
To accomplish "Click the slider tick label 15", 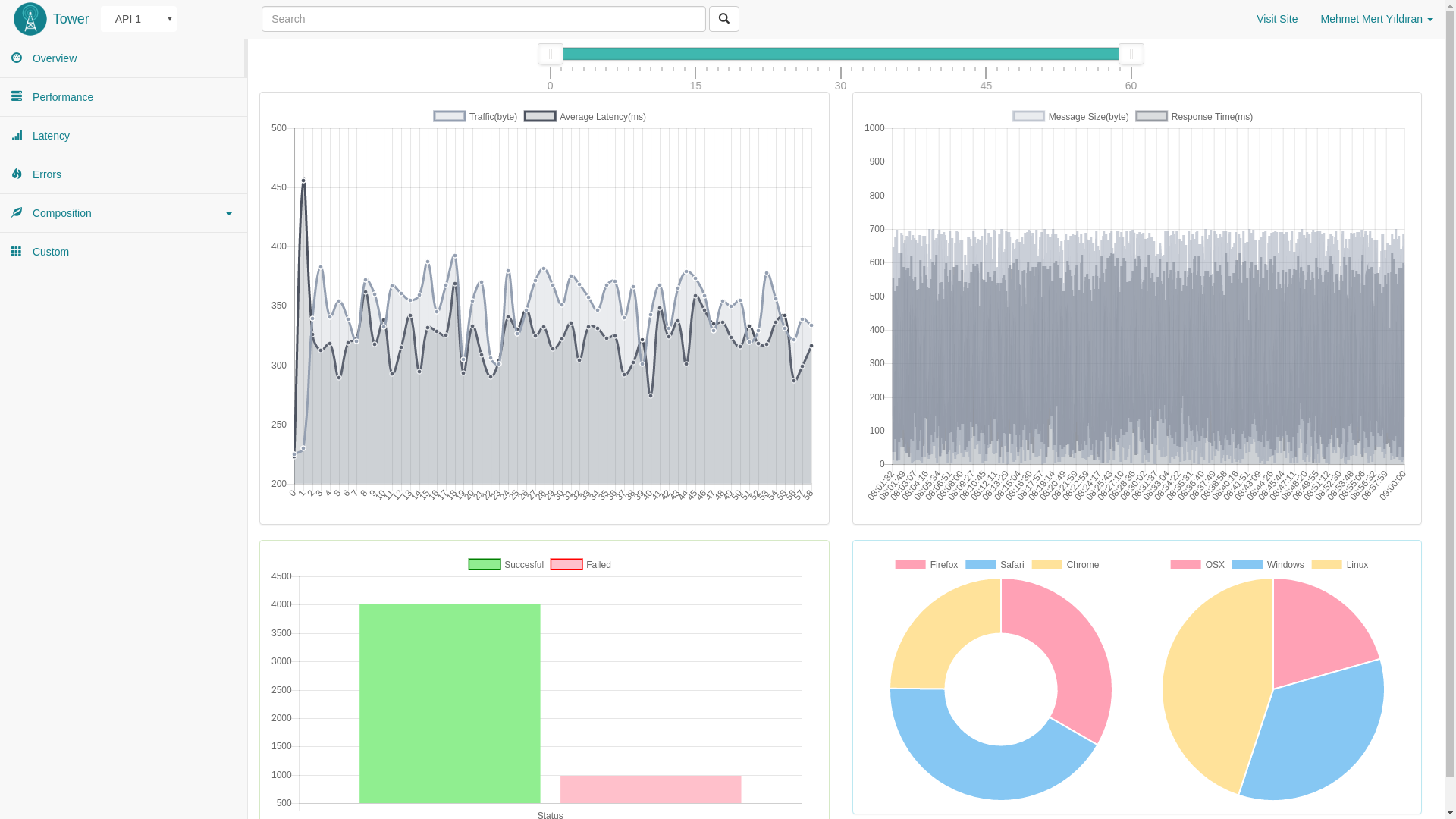I will (x=695, y=86).
